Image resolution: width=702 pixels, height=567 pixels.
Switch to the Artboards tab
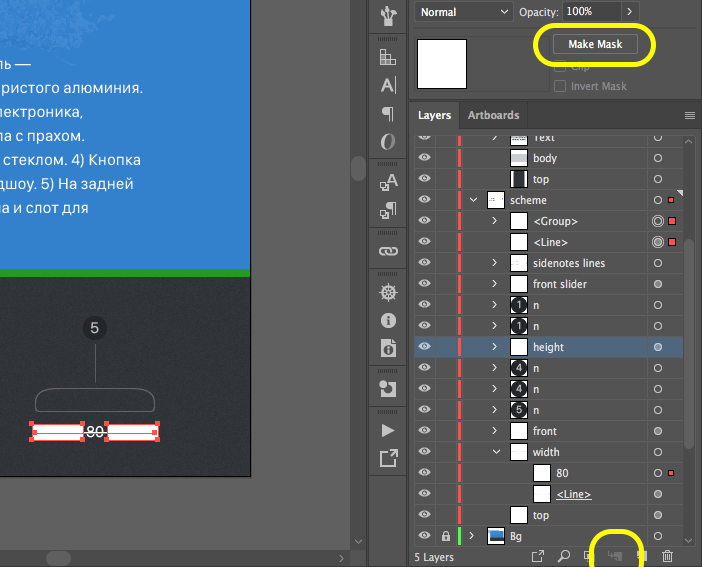pyautogui.click(x=493, y=116)
